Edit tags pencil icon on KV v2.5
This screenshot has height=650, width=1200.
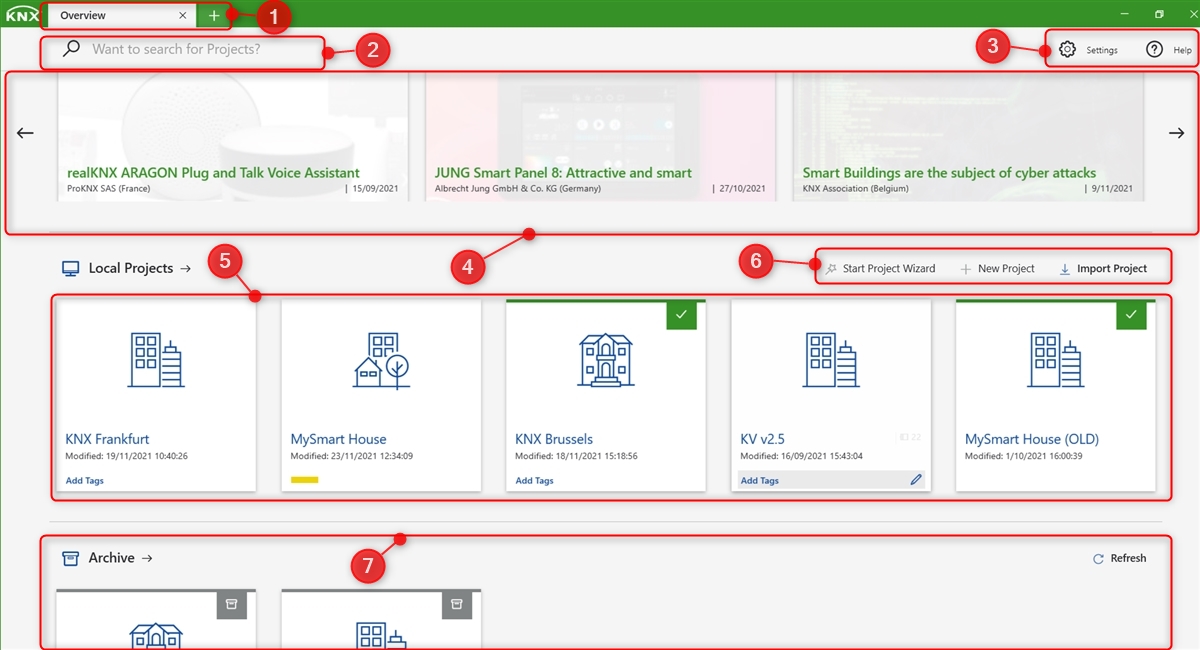(916, 481)
